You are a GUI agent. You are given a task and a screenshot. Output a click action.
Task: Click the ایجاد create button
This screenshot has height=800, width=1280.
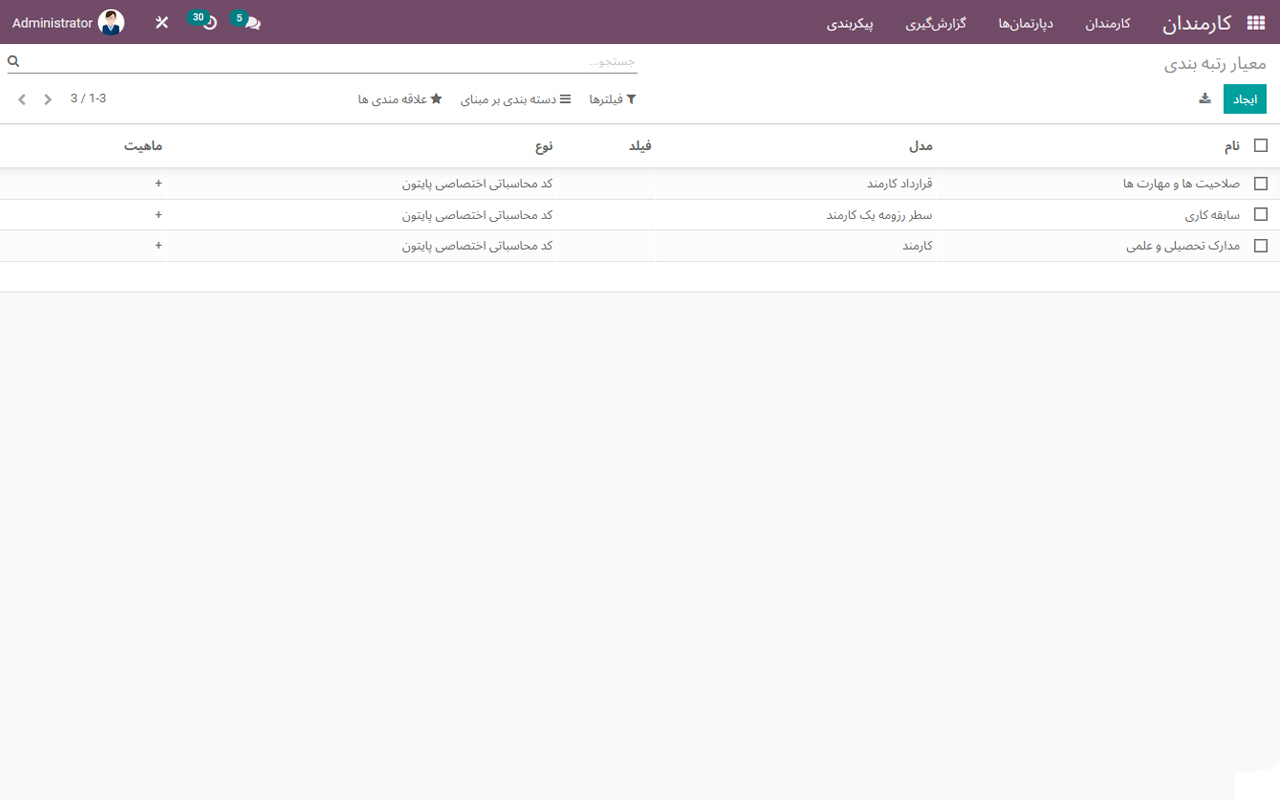(x=1245, y=99)
